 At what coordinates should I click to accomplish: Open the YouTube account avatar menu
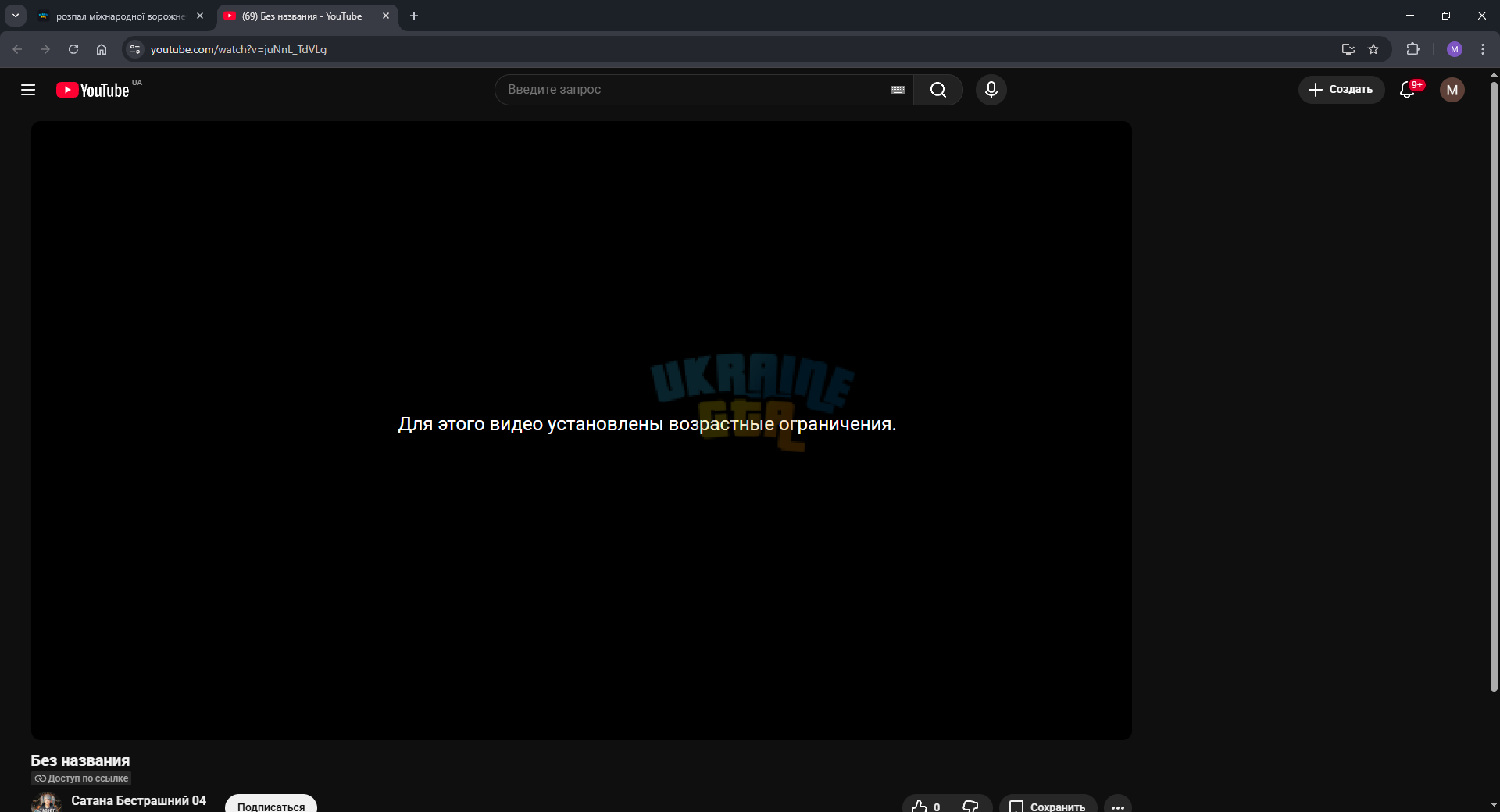(x=1452, y=90)
